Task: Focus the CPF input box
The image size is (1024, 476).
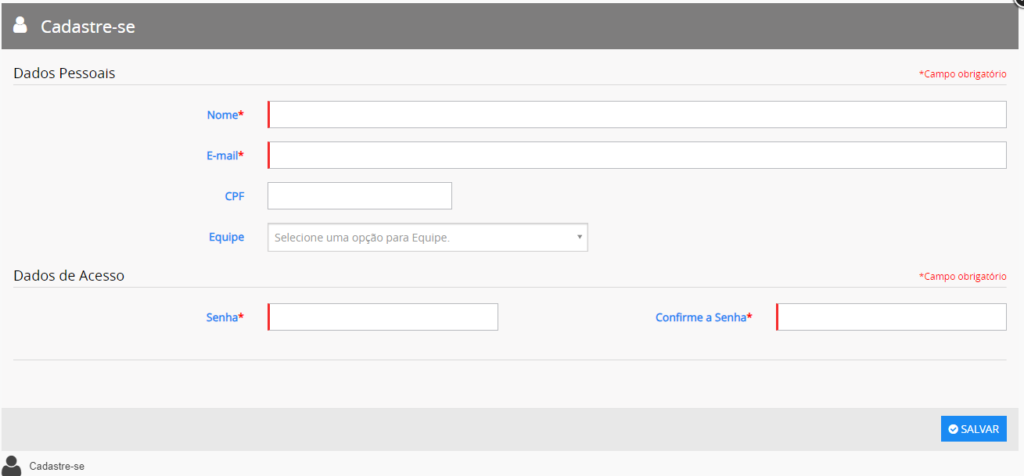Action: tap(360, 196)
